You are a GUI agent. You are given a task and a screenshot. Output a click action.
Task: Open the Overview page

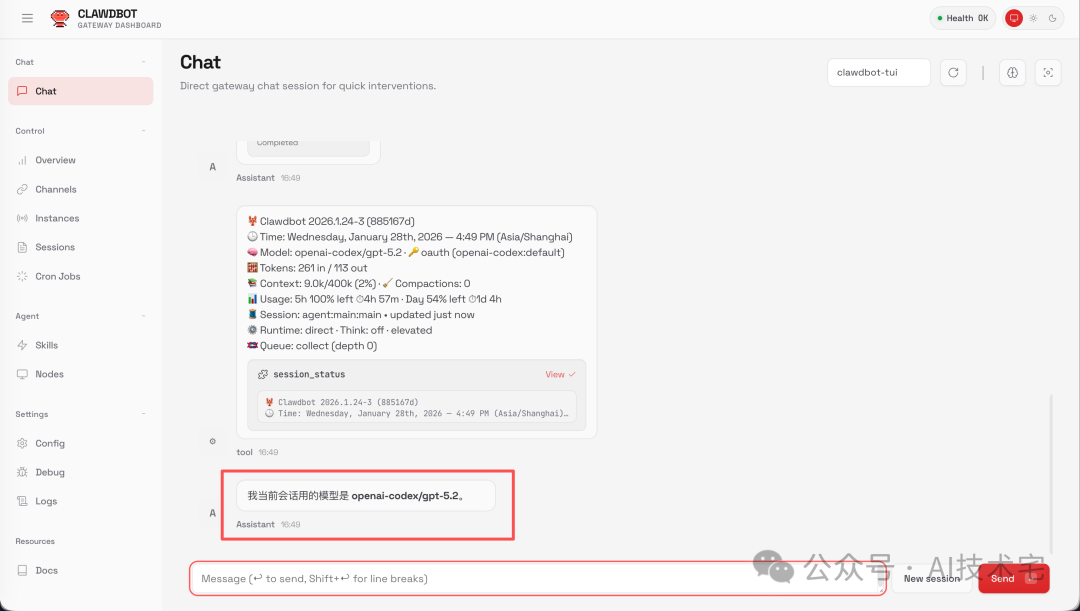tap(81, 160)
